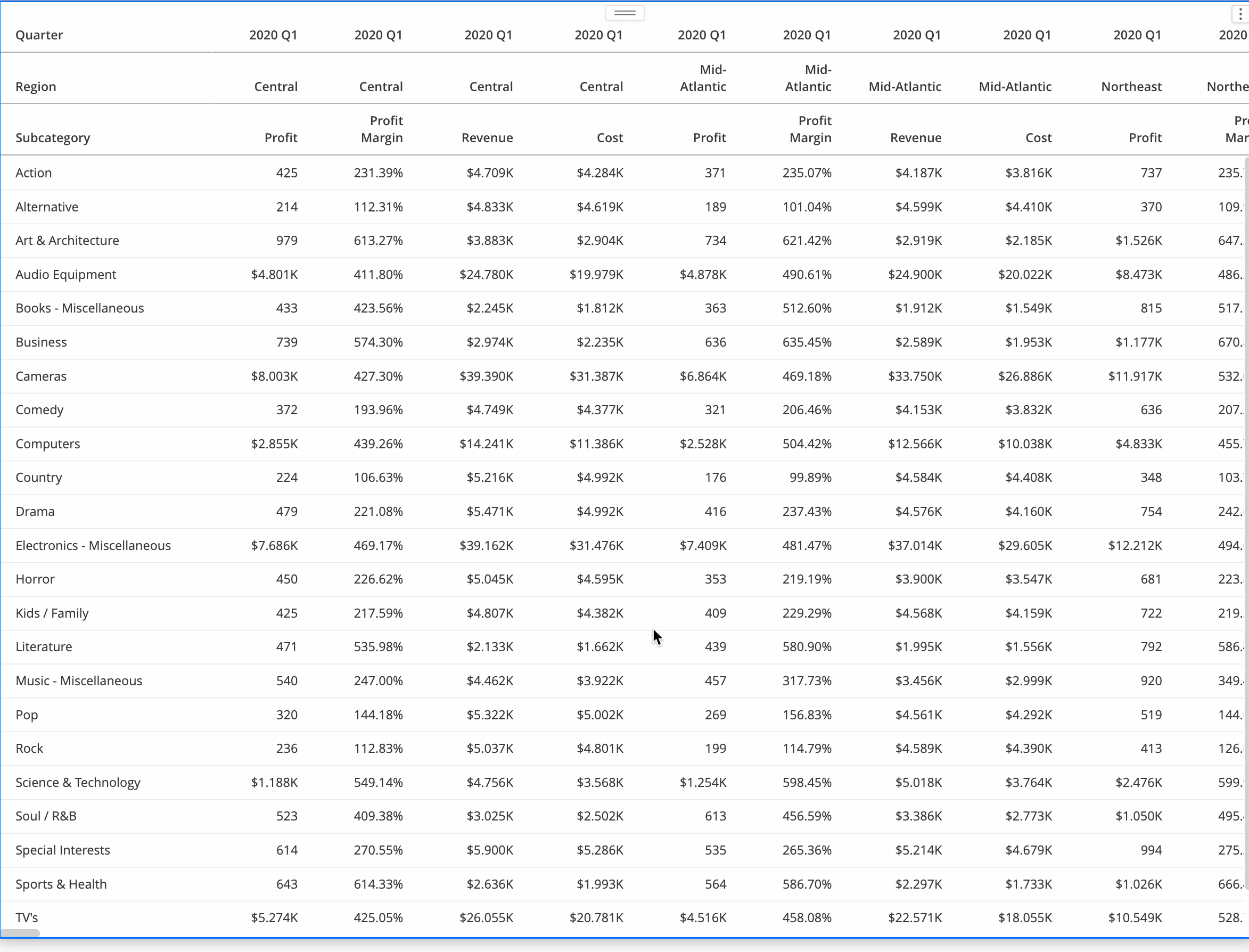The image size is (1249, 952).
Task: Click the TV's Central revenue value $26.055K
Action: (486, 917)
